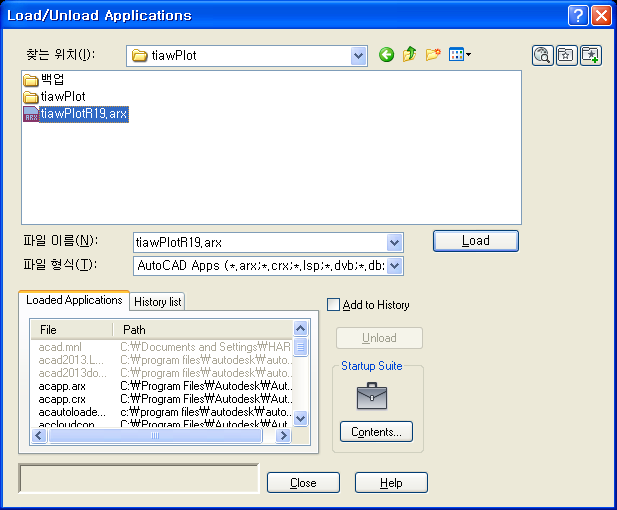Expand the file name dropdown arrow
This screenshot has width=617, height=510.
tap(395, 242)
